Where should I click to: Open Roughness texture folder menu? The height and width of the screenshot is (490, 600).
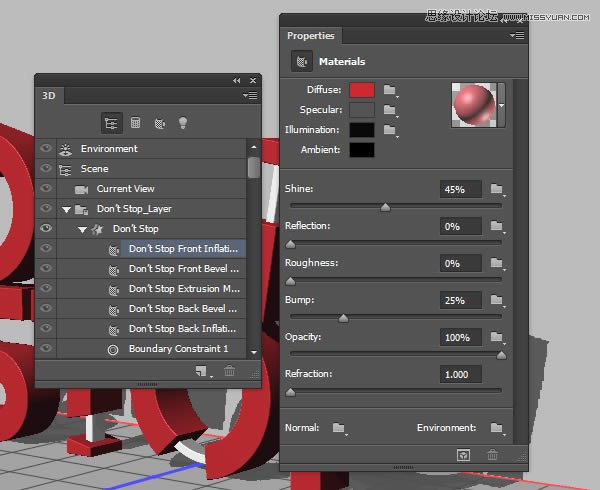click(x=497, y=263)
